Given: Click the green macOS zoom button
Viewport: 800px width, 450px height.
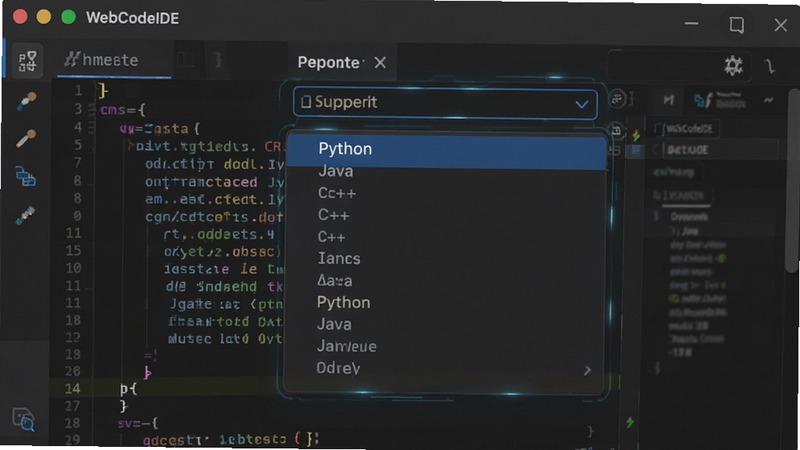Looking at the screenshot, I should coord(68,17).
